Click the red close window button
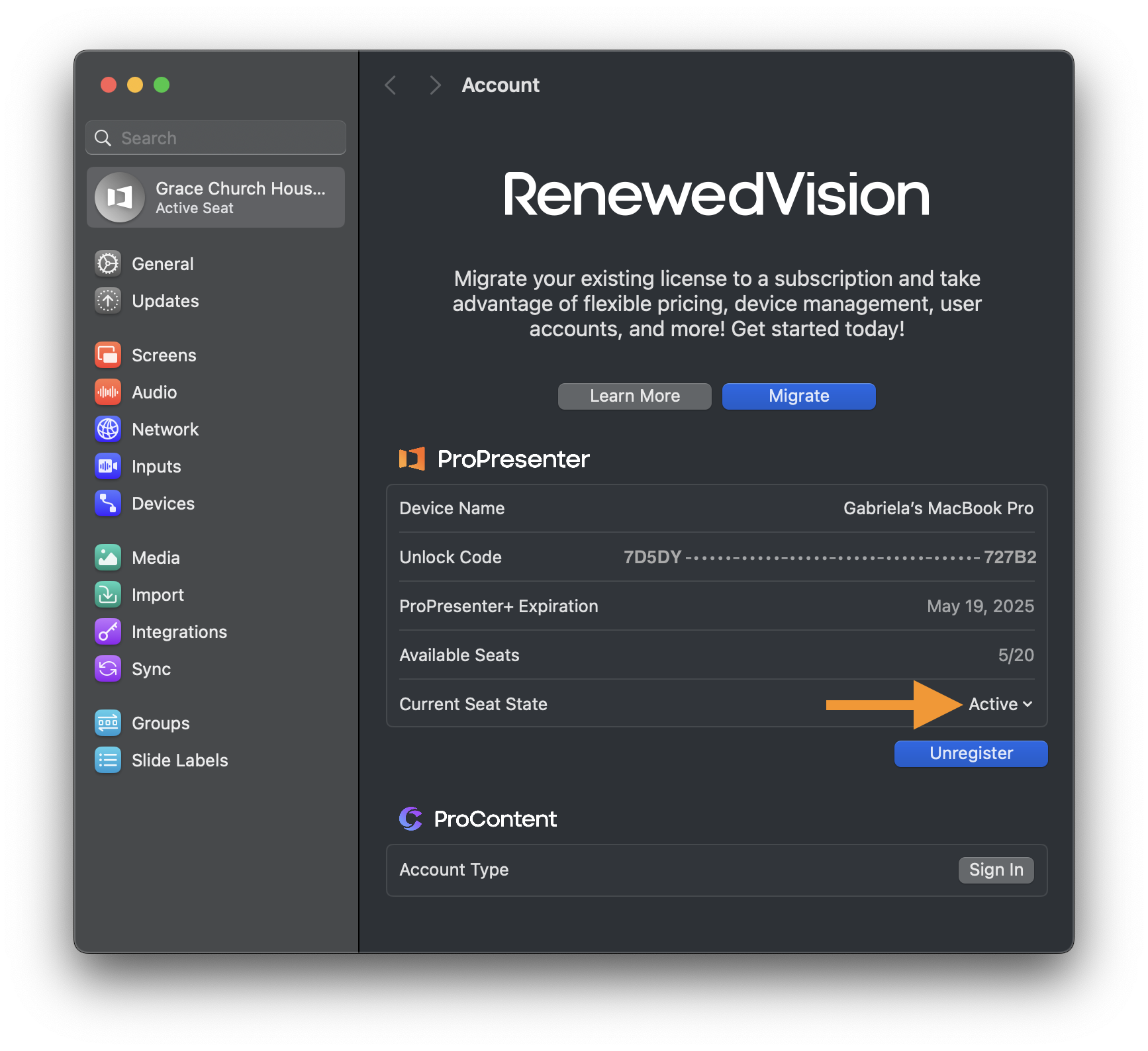The image size is (1148, 1051). tap(109, 85)
